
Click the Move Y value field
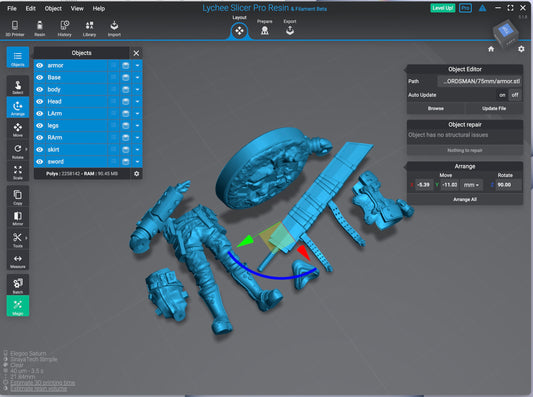point(449,185)
